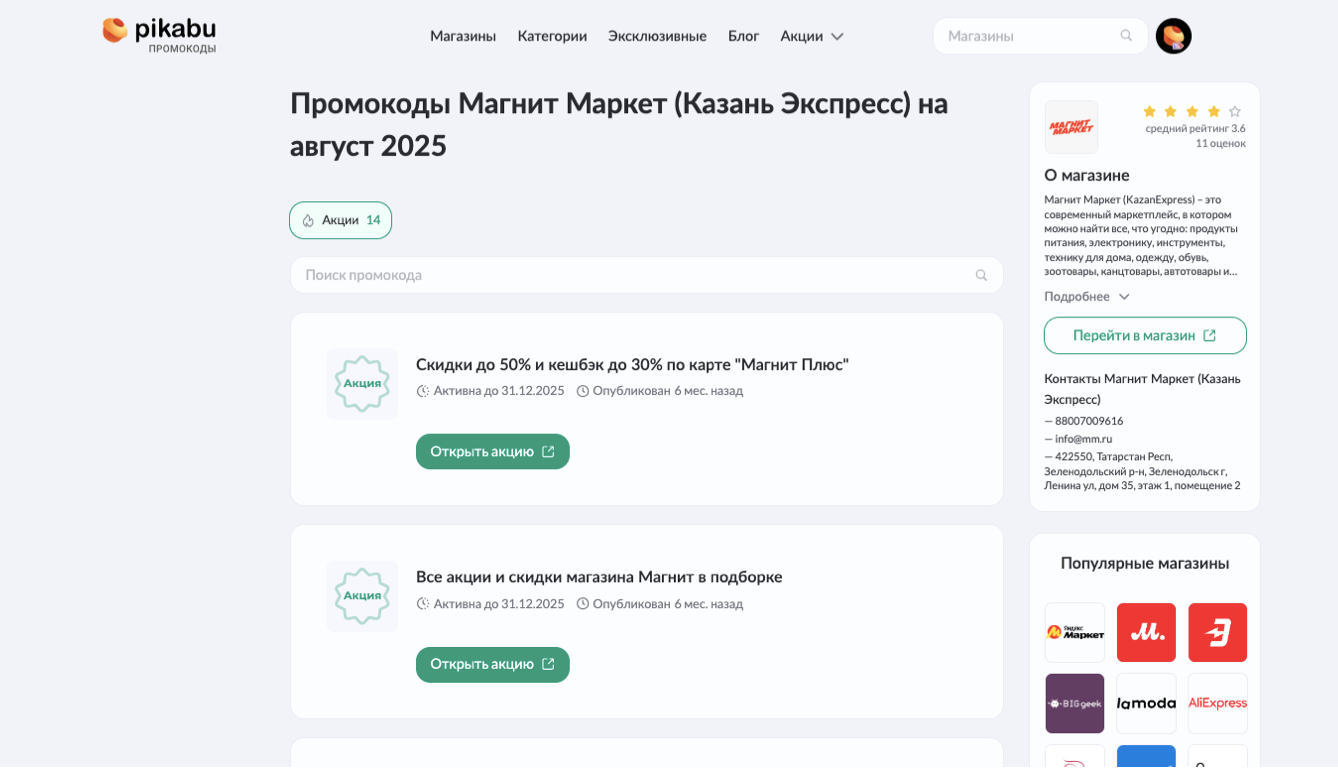Click the 11 оценок ratings count
The height and width of the screenshot is (768, 1338).
pyautogui.click(x=1220, y=143)
